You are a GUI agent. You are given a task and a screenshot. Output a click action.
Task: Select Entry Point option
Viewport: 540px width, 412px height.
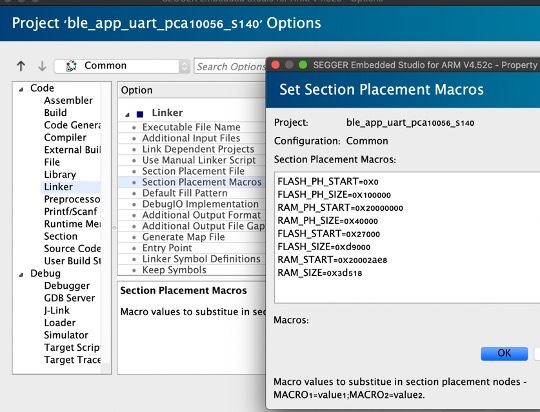pos(167,248)
